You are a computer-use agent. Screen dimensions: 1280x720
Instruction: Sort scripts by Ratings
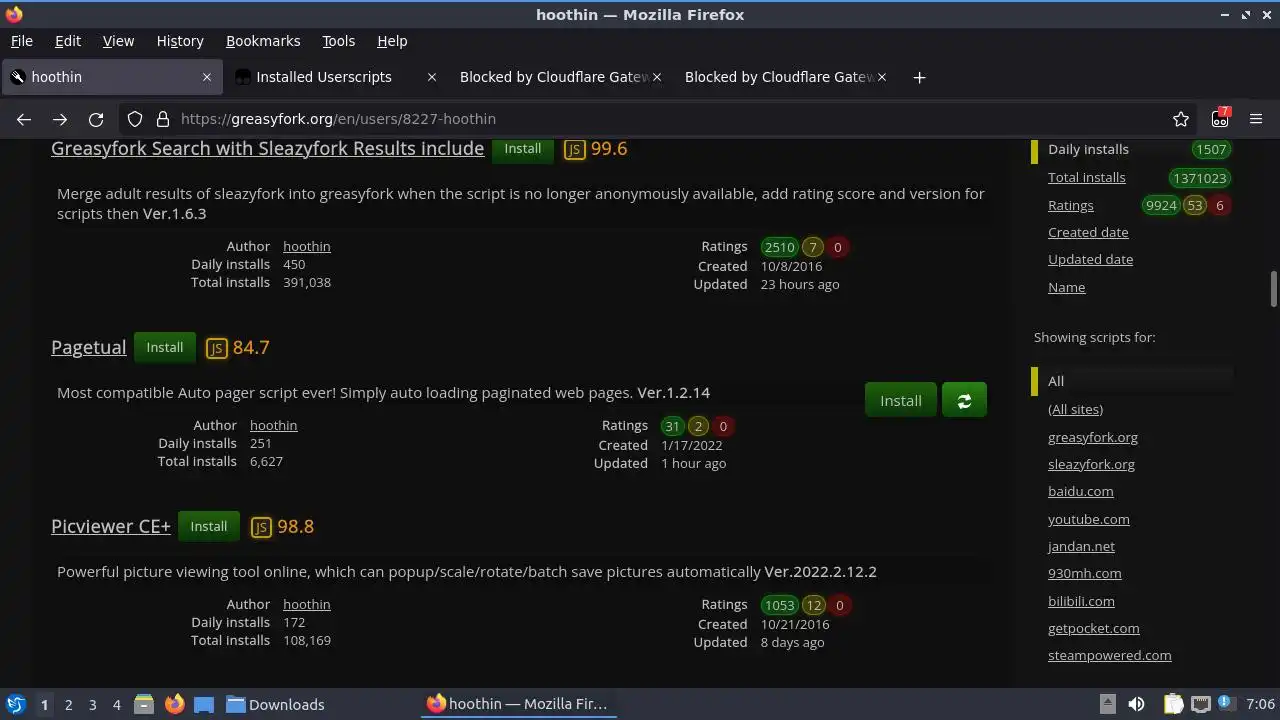point(1070,205)
